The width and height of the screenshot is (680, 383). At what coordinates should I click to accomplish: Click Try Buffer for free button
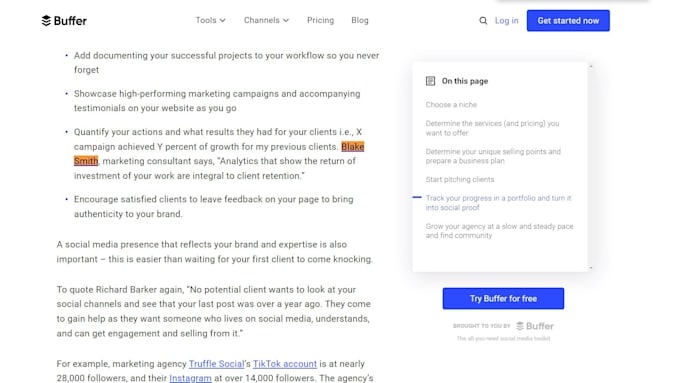[x=503, y=298]
